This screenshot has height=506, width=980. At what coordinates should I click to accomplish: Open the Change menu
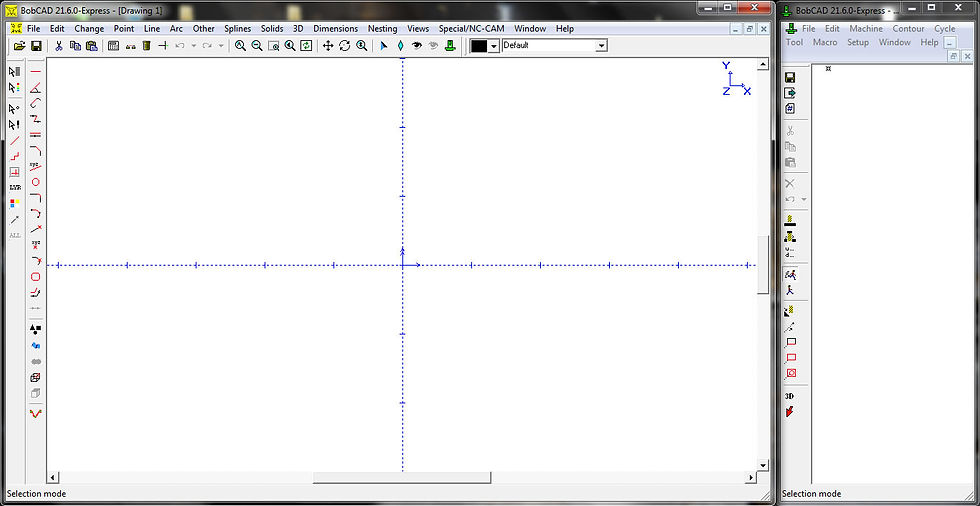point(89,29)
